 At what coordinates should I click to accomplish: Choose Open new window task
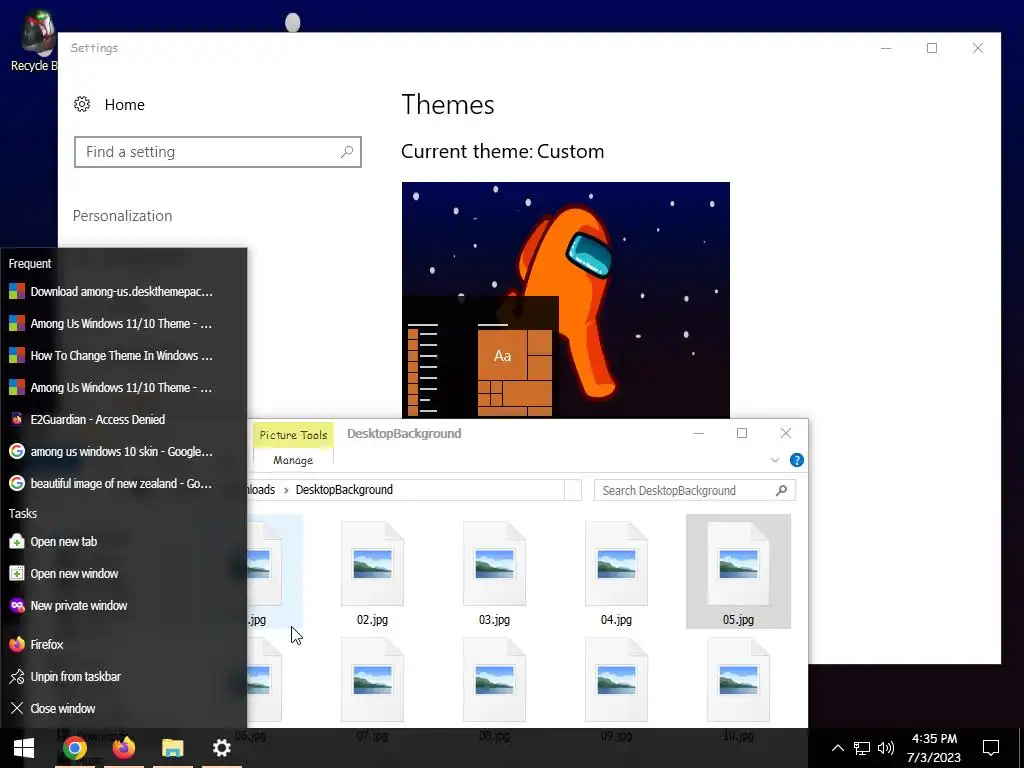(x=123, y=573)
